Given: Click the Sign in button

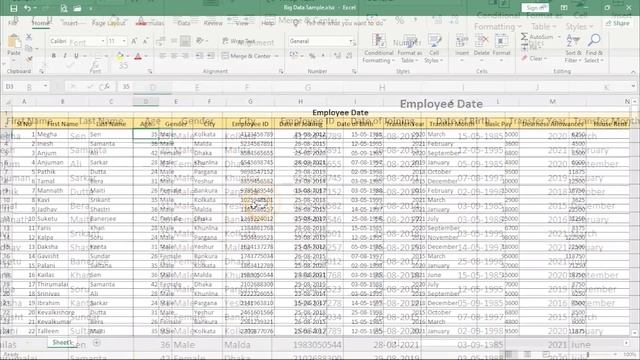Looking at the screenshot, I should pos(535,8).
